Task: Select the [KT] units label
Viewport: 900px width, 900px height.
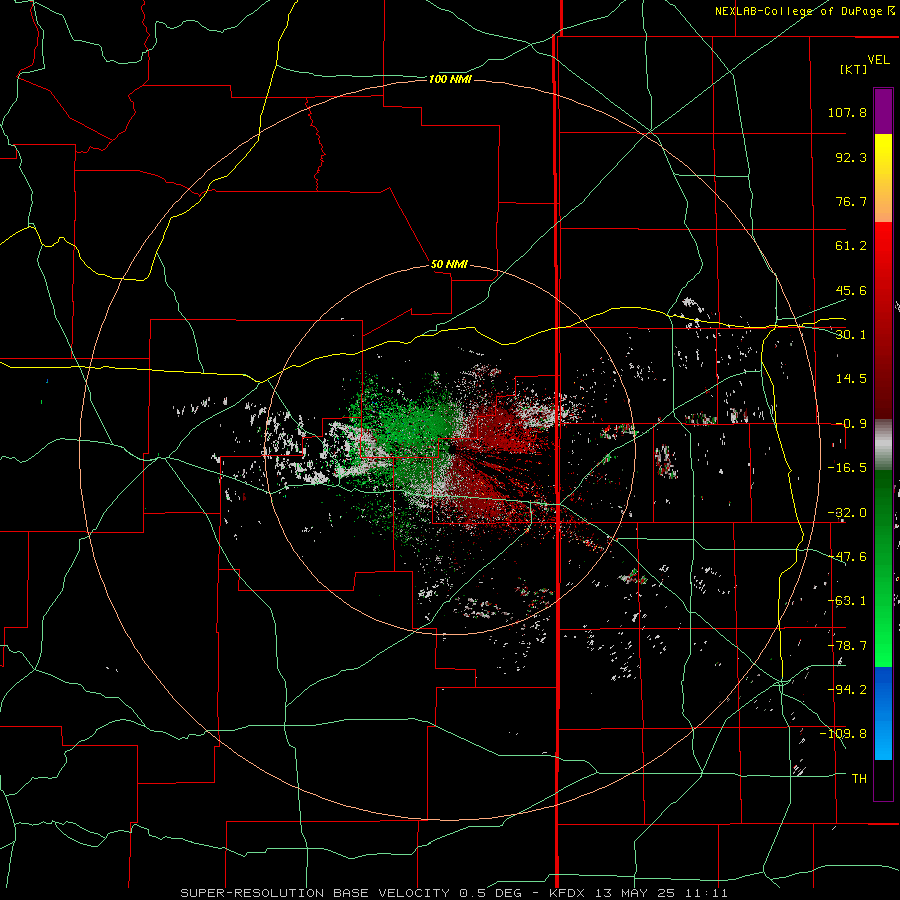Action: [x=854, y=69]
